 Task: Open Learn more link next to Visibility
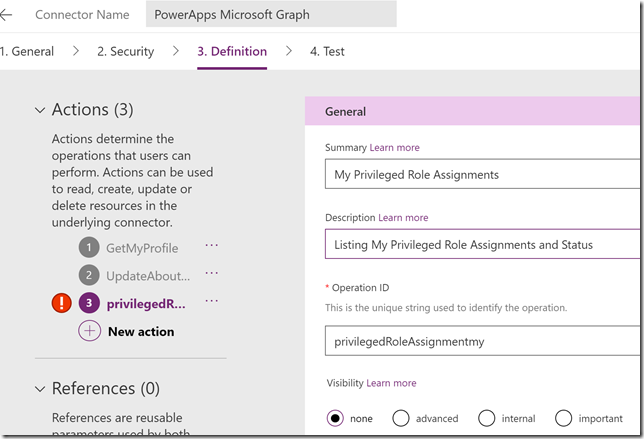391,383
